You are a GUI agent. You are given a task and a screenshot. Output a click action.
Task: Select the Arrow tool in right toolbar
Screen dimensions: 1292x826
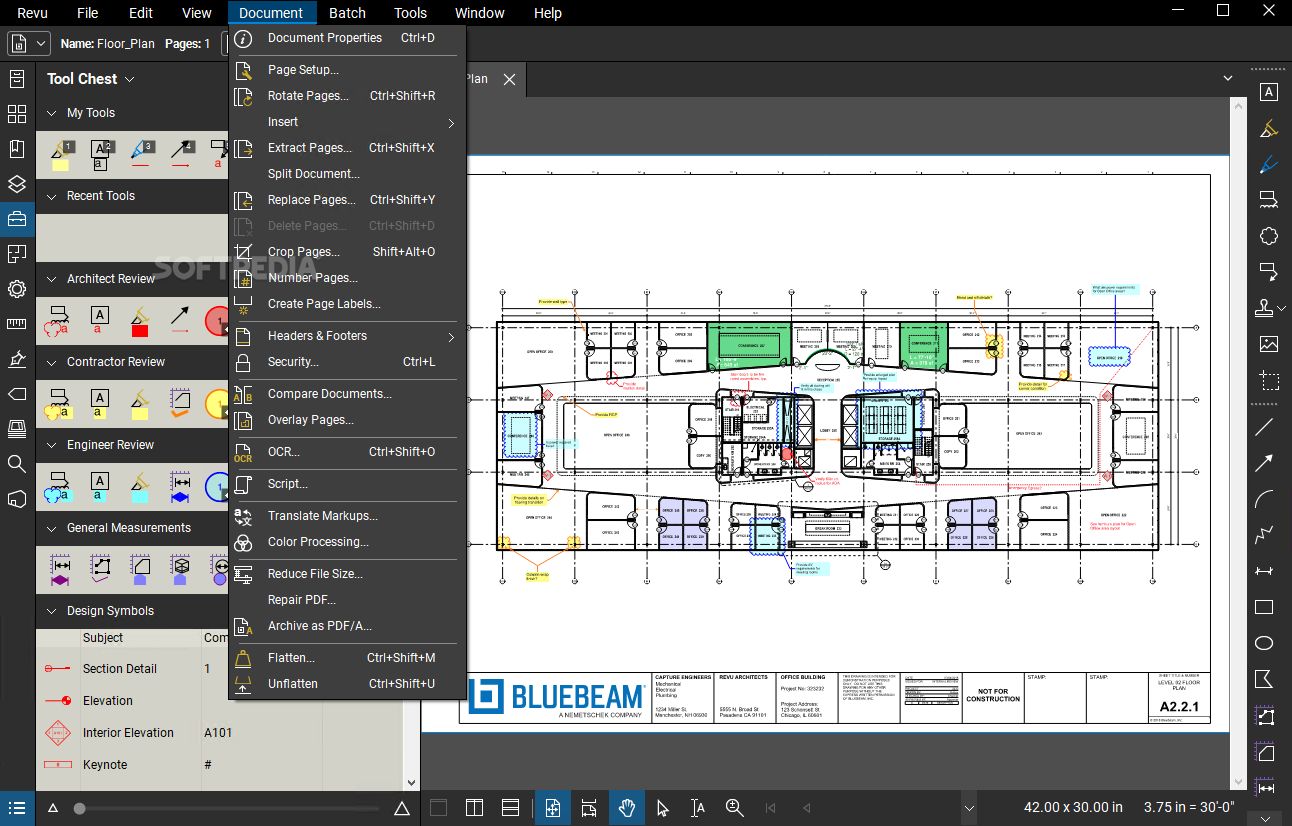(1264, 463)
